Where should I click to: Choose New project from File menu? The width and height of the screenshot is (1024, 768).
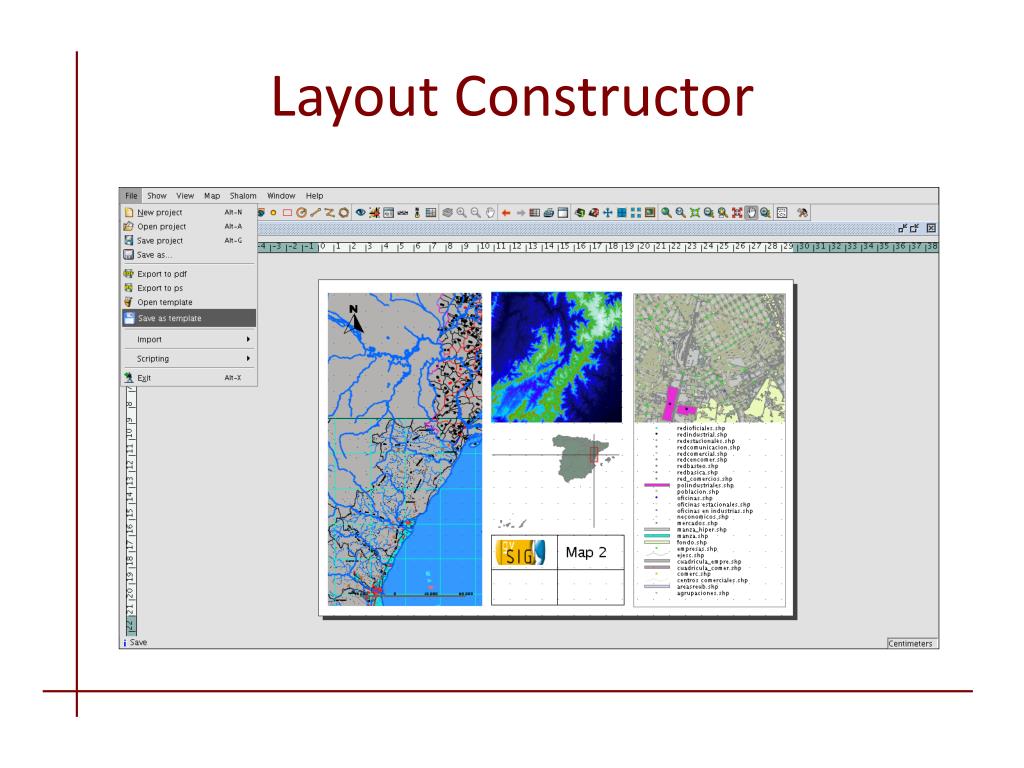coord(189,212)
